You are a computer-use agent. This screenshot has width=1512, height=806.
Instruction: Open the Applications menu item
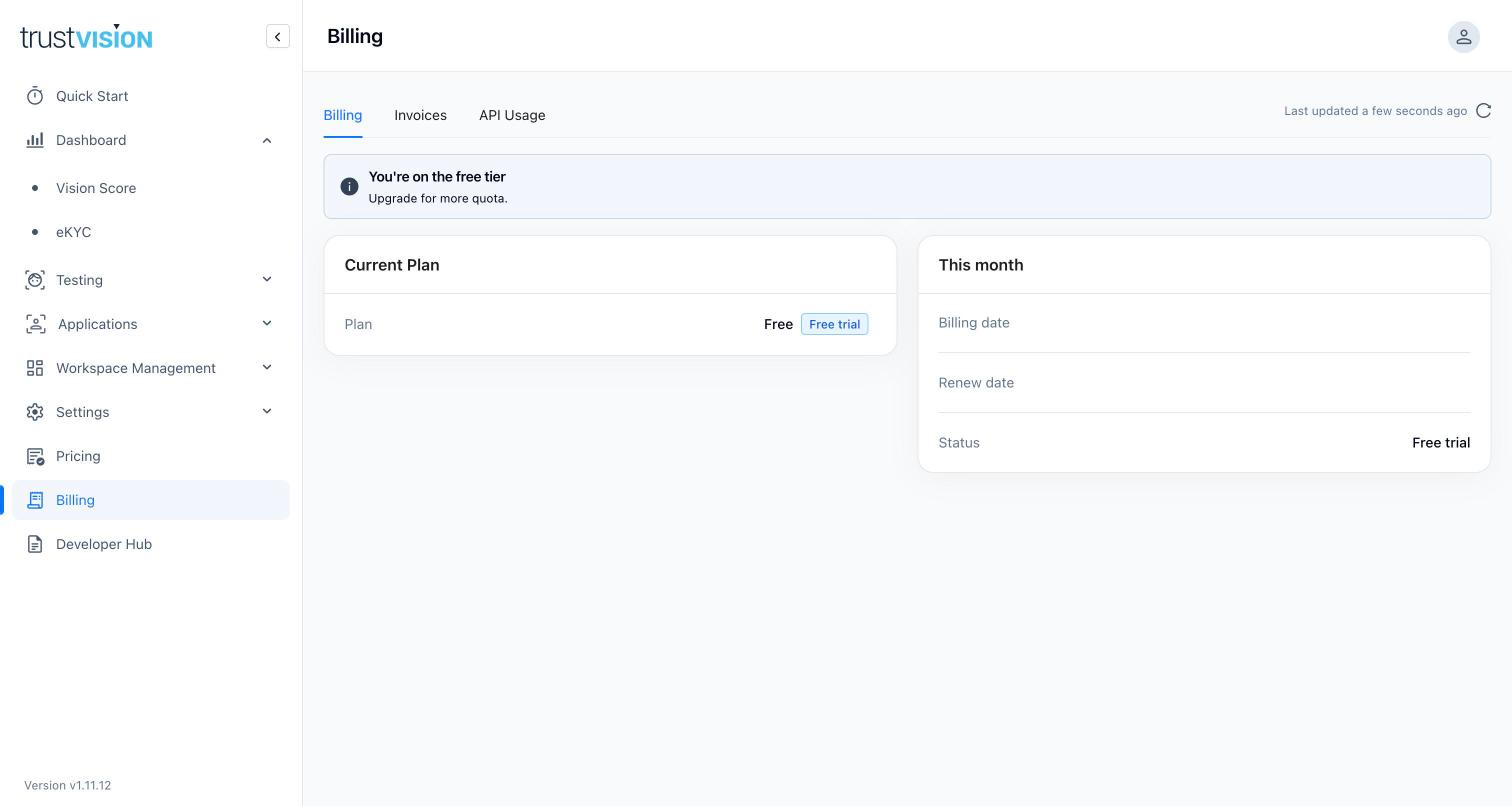point(151,324)
